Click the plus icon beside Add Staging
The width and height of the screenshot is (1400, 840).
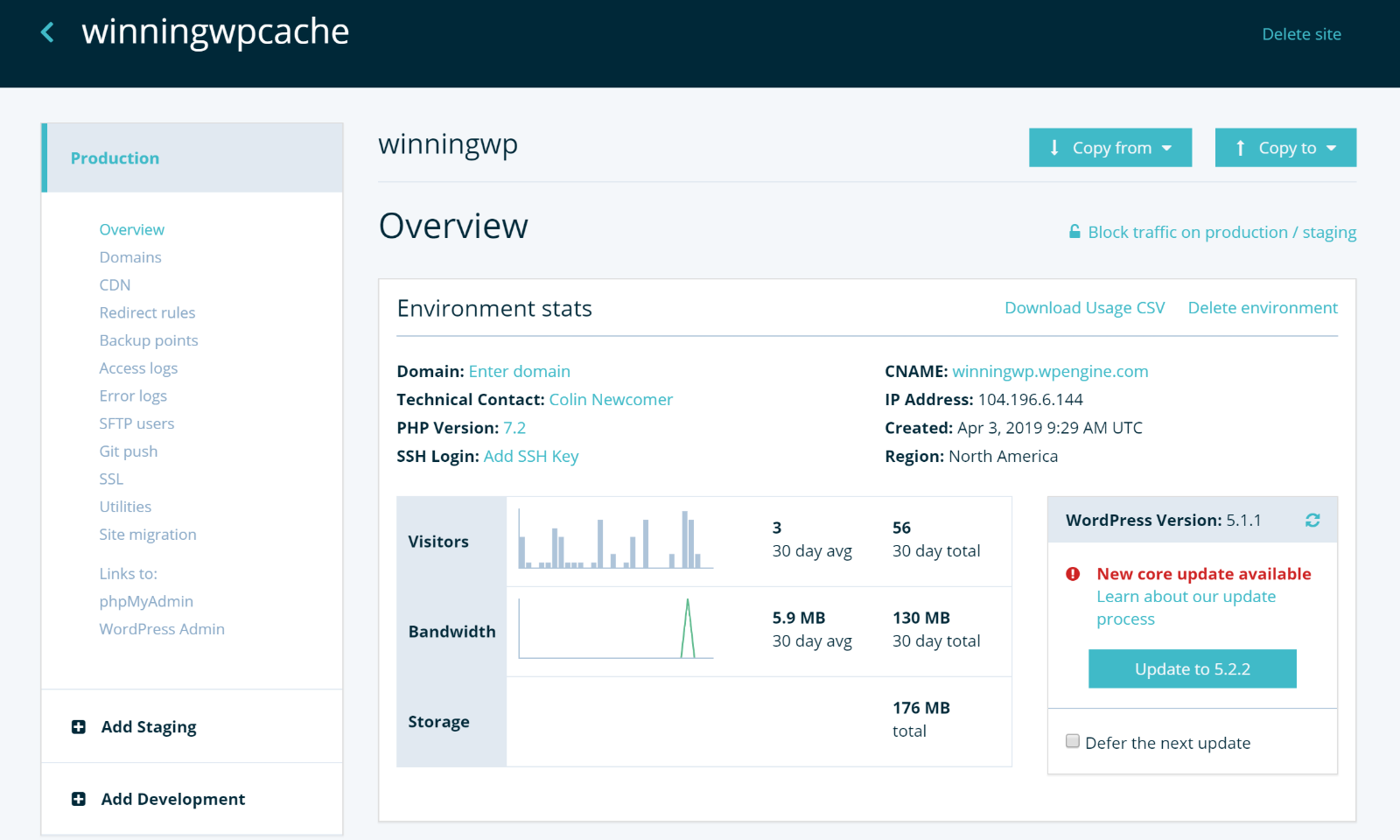coord(79,727)
